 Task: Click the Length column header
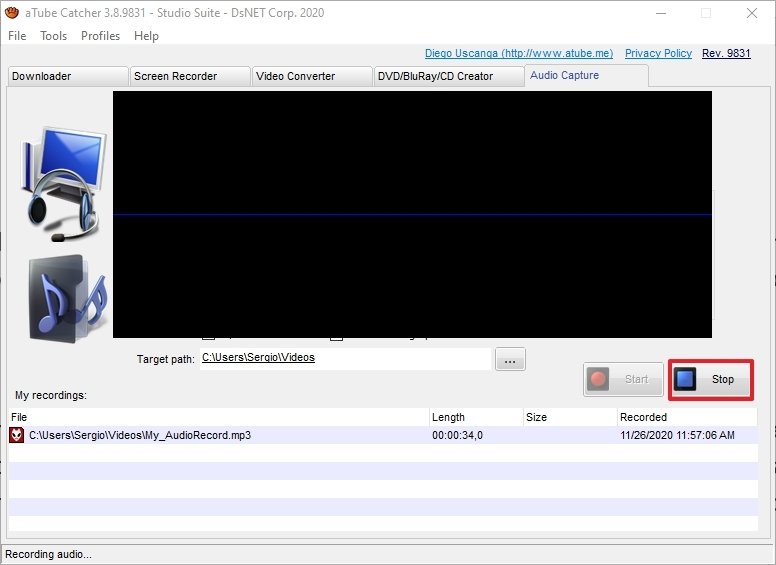point(476,417)
